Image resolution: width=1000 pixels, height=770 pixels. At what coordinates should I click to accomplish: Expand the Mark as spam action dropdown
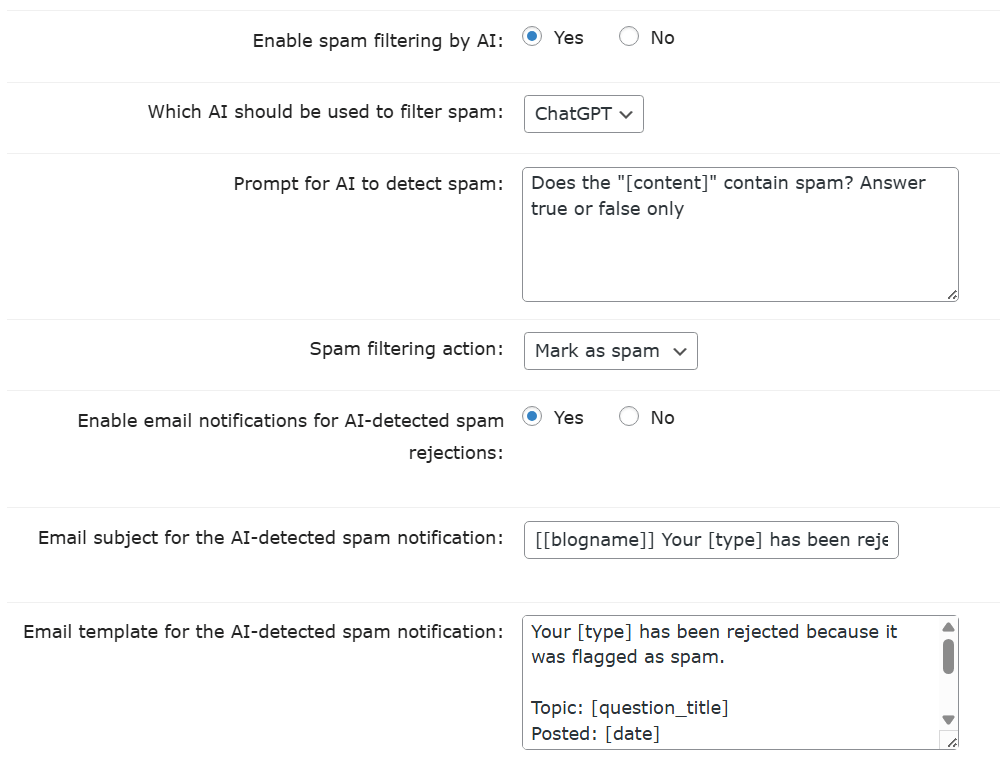610,351
